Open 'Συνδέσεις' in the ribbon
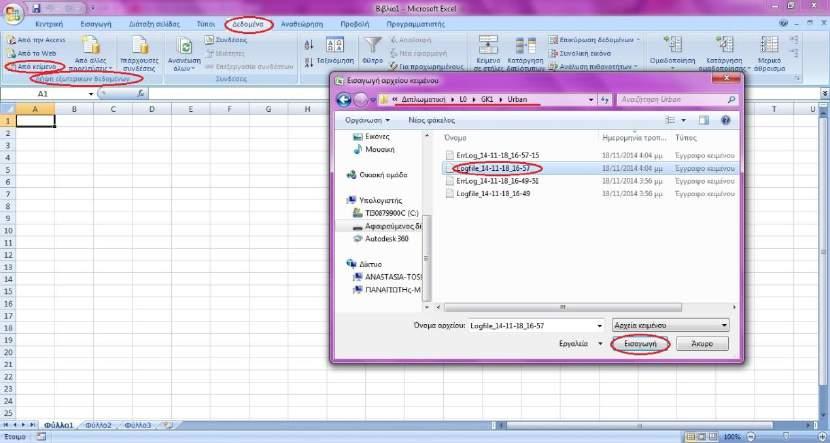 [226, 40]
